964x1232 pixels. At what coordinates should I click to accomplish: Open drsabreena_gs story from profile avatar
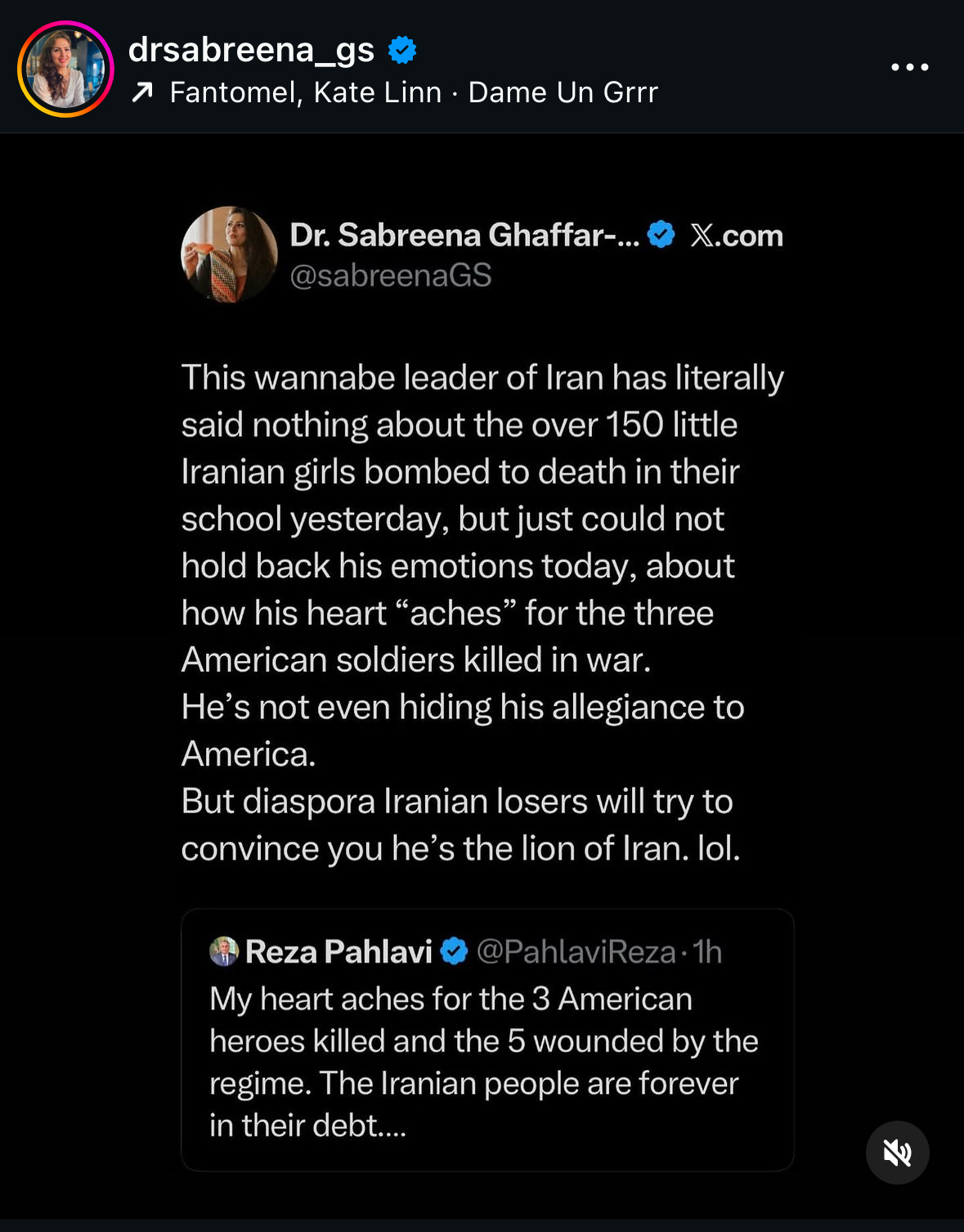point(65,69)
